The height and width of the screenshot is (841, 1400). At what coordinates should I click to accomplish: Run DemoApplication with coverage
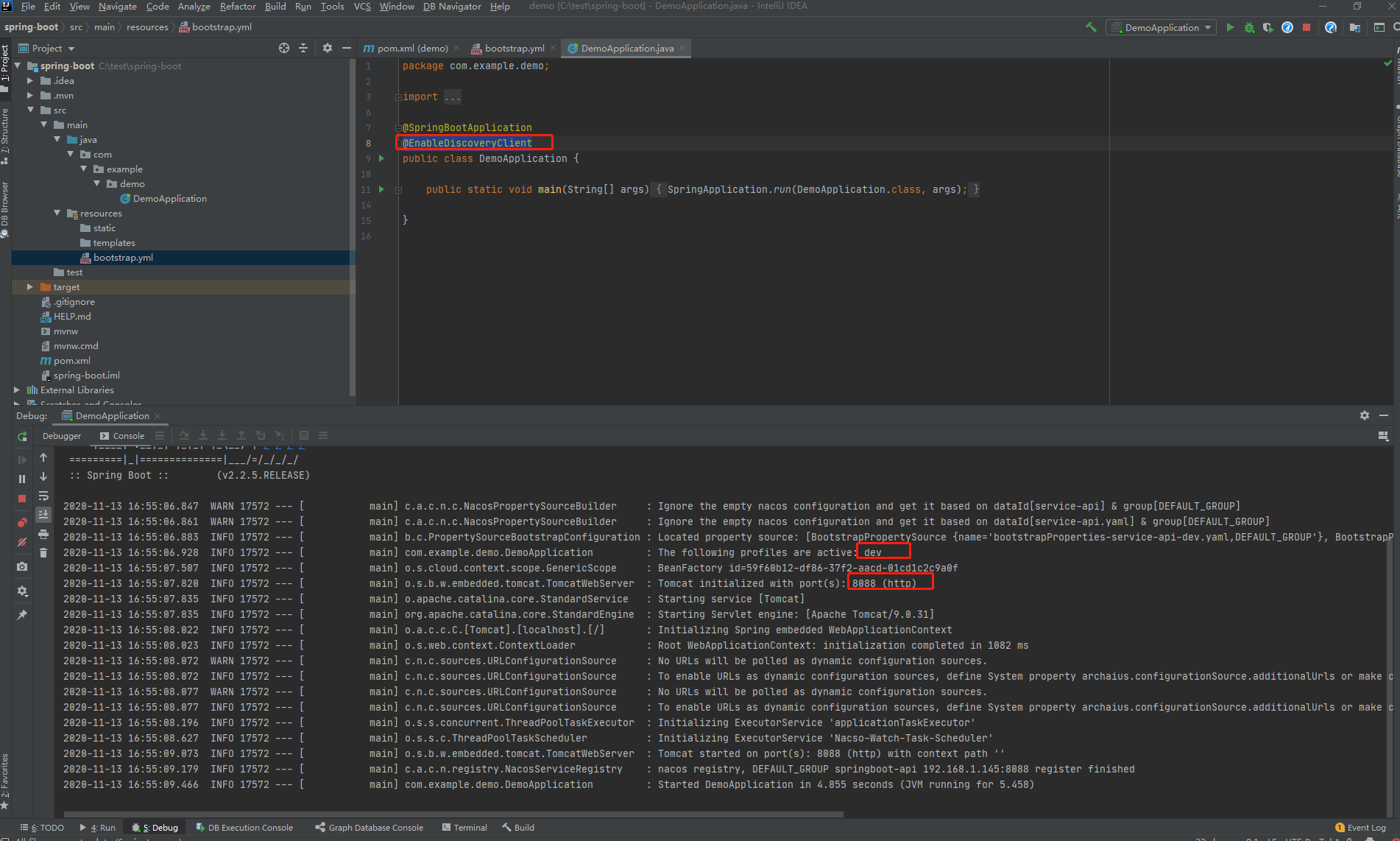[1268, 27]
